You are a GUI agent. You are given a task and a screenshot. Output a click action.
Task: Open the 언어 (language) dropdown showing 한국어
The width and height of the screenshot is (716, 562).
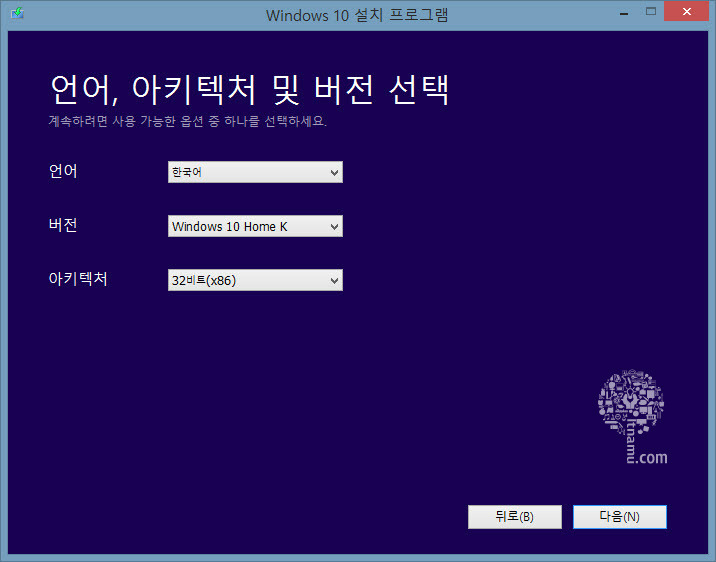(x=255, y=172)
